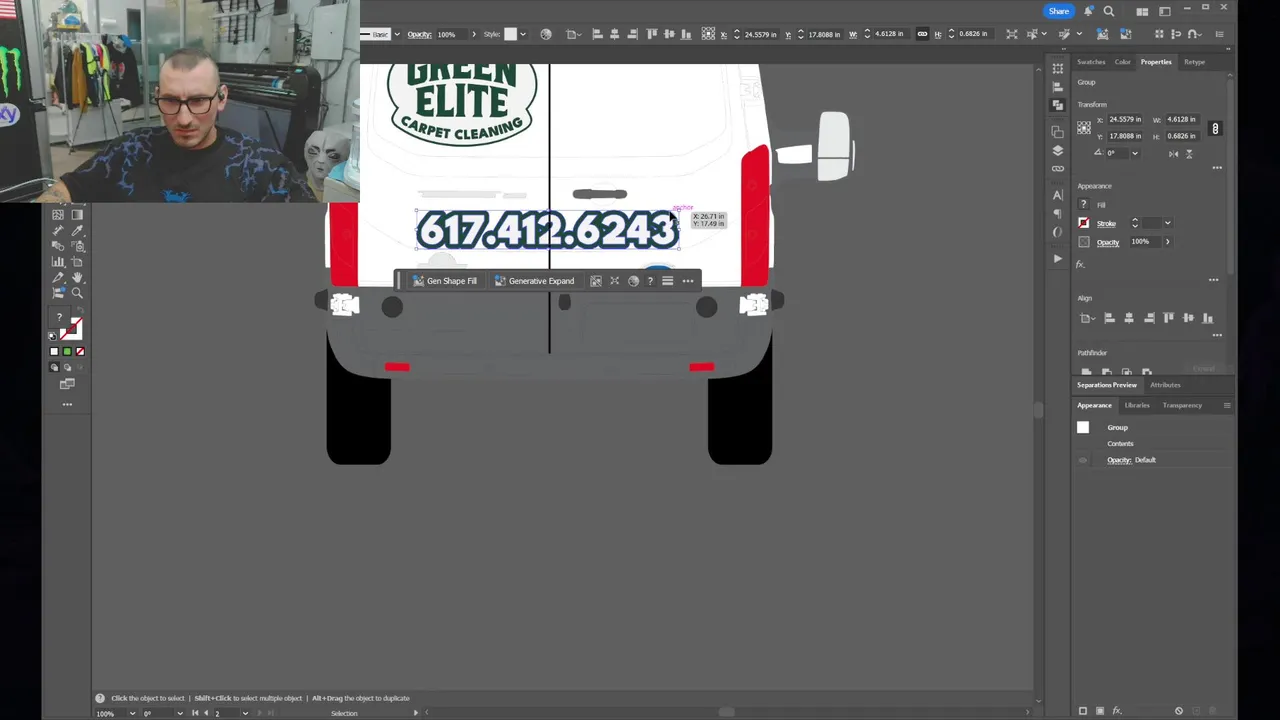Open the Stroke weight dropdown in Appearance

click(x=1168, y=223)
